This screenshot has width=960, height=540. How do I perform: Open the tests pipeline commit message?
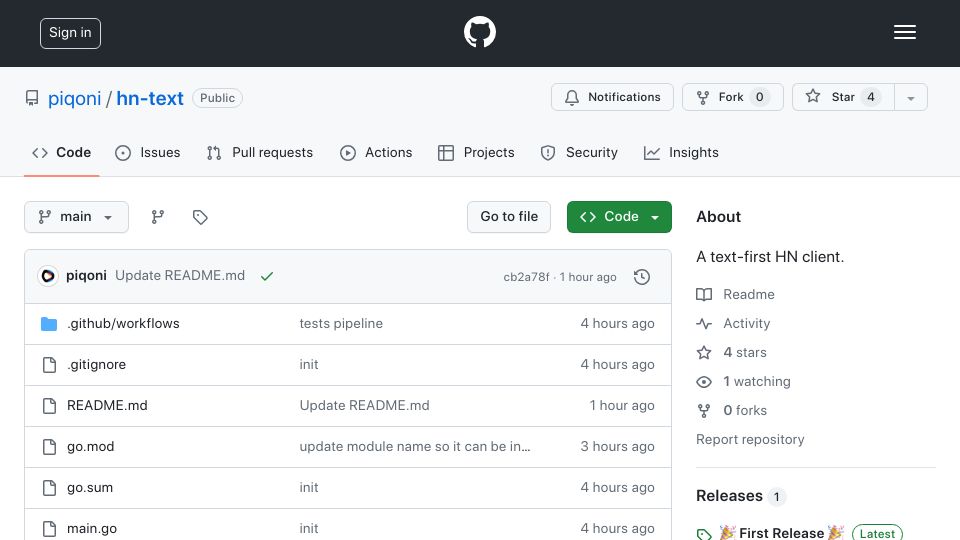(x=341, y=323)
